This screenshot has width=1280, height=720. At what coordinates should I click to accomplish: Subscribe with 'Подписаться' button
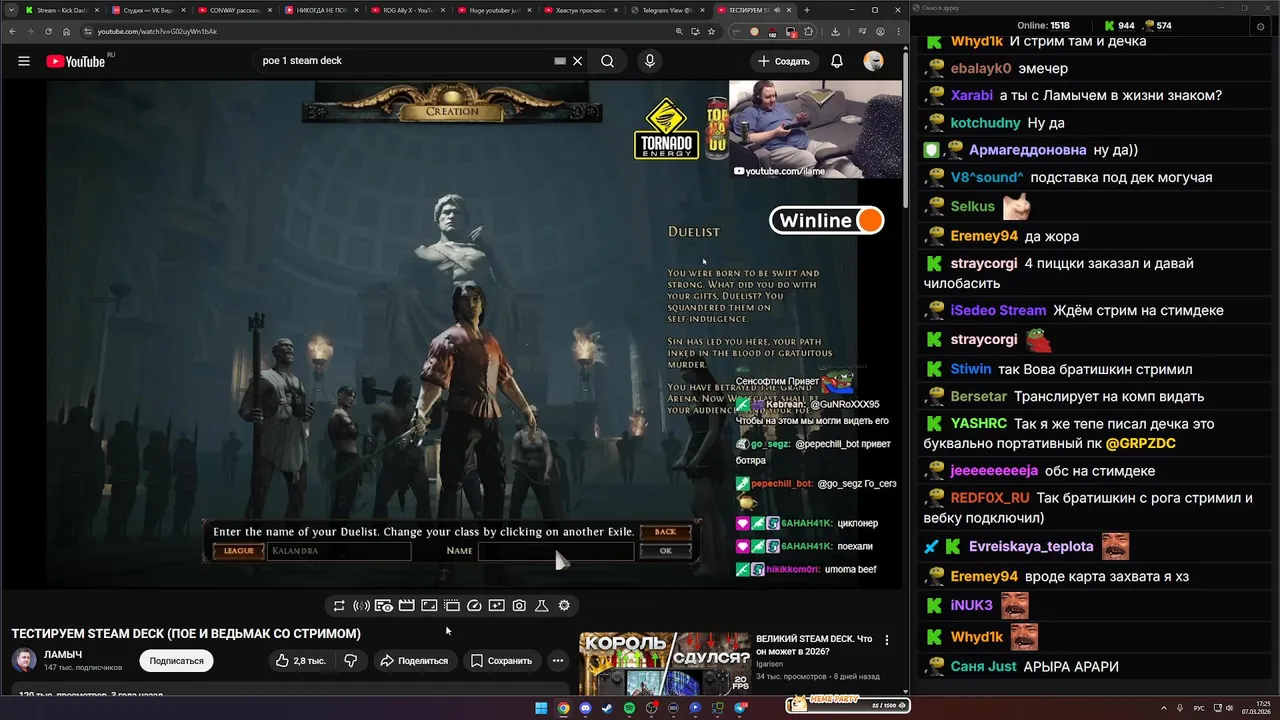tap(176, 661)
